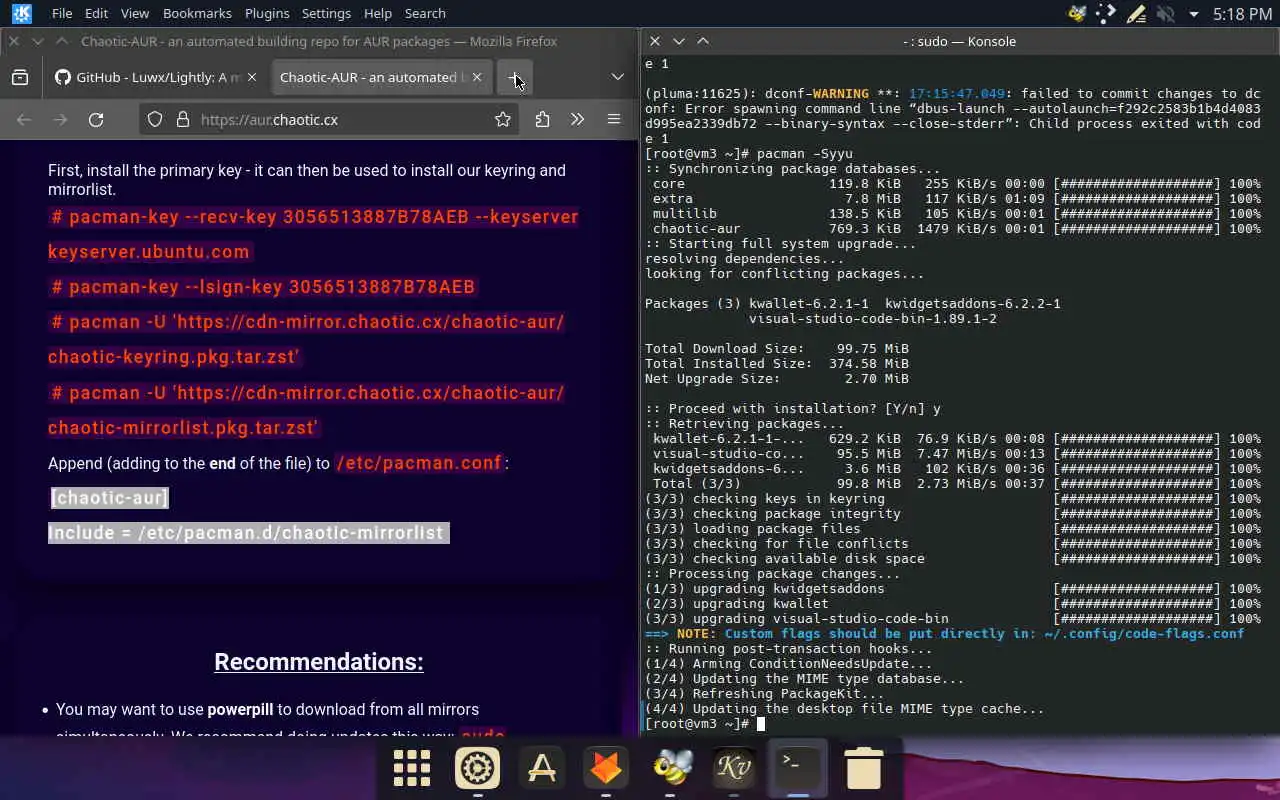Click the NOTE custom flags line in Konsole
The image size is (1280, 800).
[x=945, y=634]
